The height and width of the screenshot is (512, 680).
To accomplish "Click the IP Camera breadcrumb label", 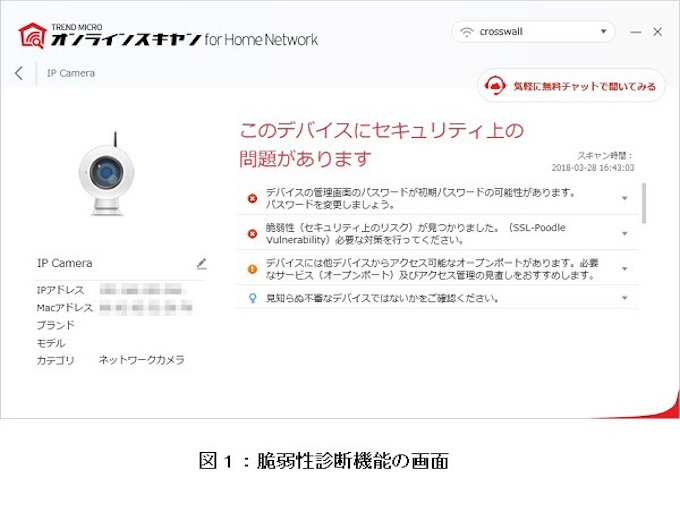I will pyautogui.click(x=71, y=73).
